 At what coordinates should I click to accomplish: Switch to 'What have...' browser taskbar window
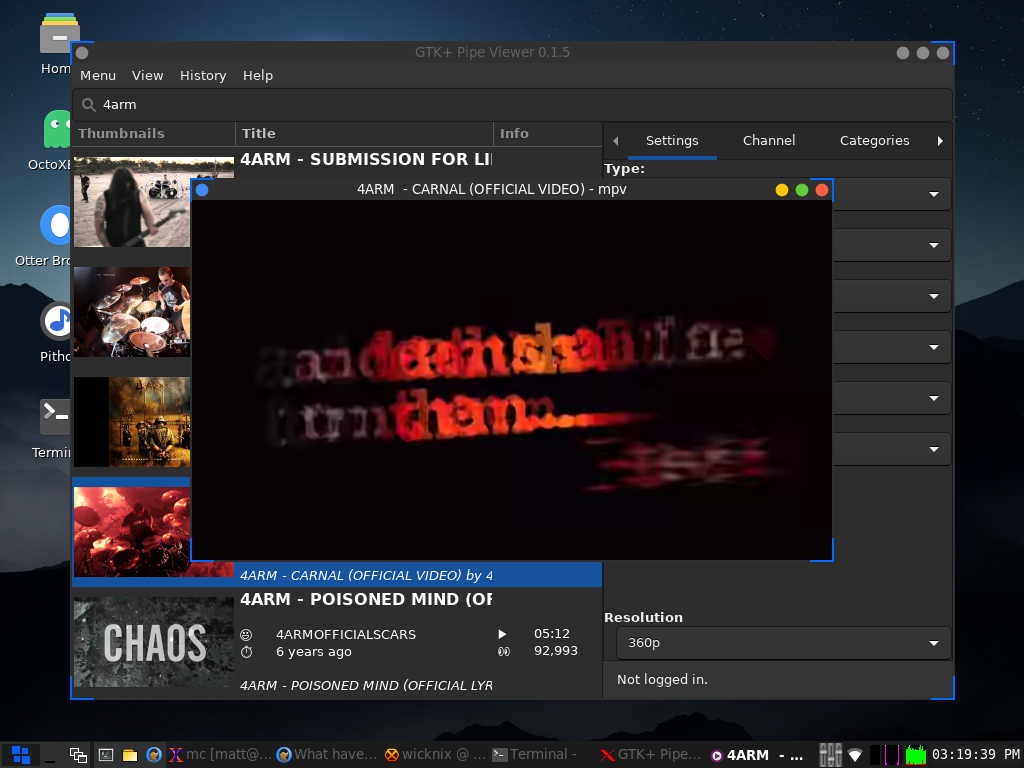tap(327, 755)
